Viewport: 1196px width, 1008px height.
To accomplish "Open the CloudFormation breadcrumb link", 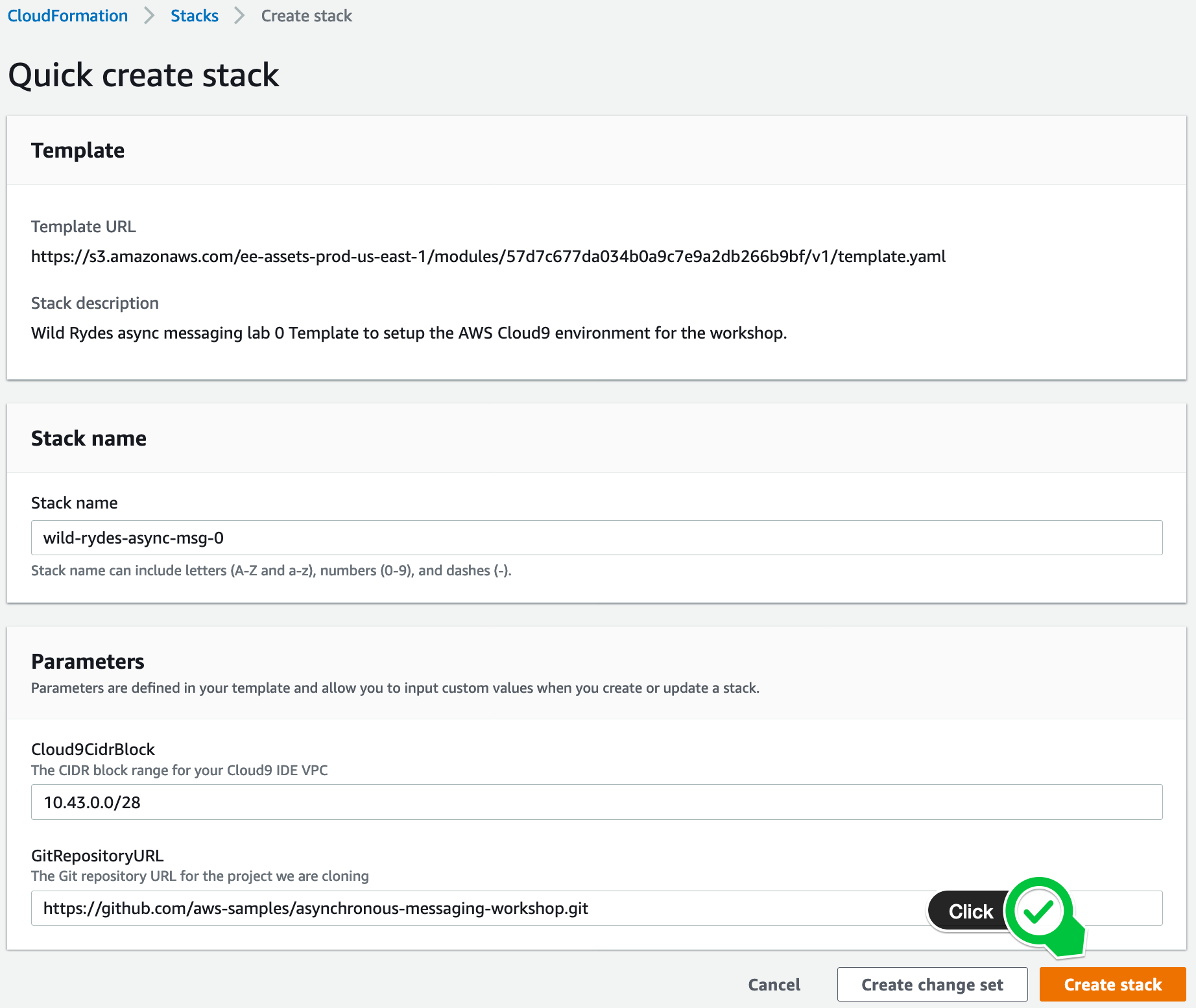I will pyautogui.click(x=67, y=16).
